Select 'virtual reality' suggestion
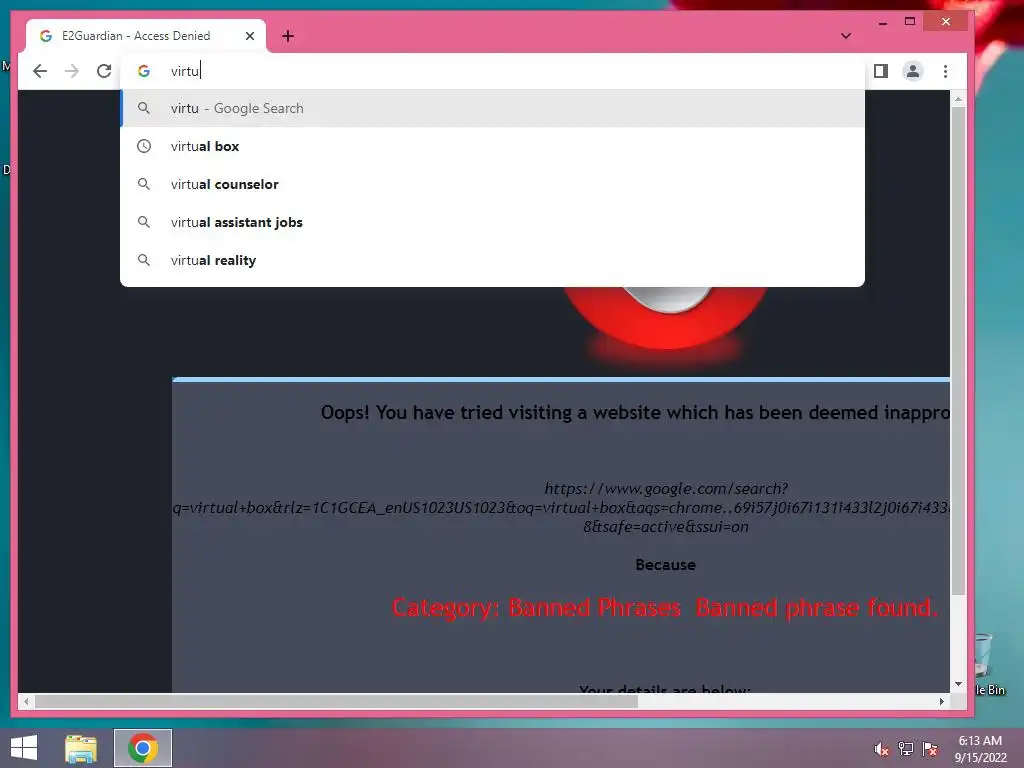Screen dimensions: 1024x768 pos(492,260)
